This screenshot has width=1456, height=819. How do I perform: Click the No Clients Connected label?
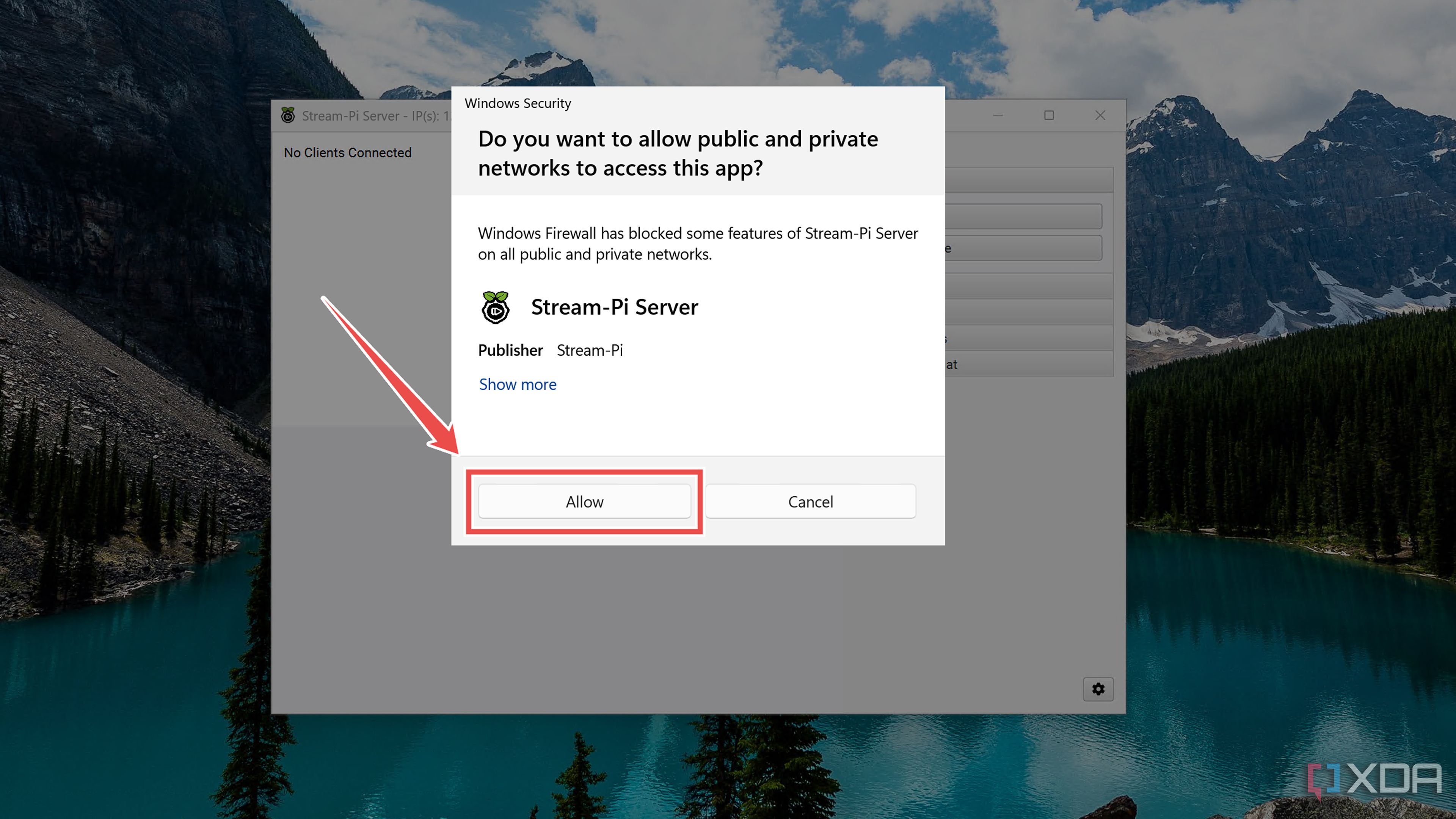pos(347,152)
